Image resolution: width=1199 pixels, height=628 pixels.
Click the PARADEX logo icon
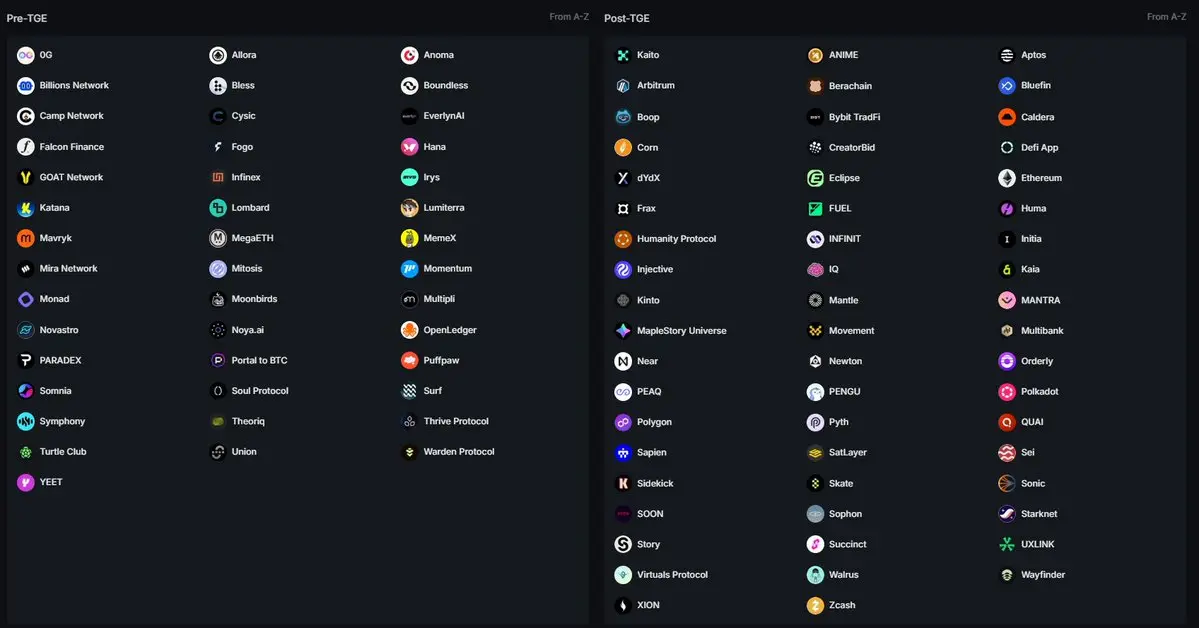(26, 360)
